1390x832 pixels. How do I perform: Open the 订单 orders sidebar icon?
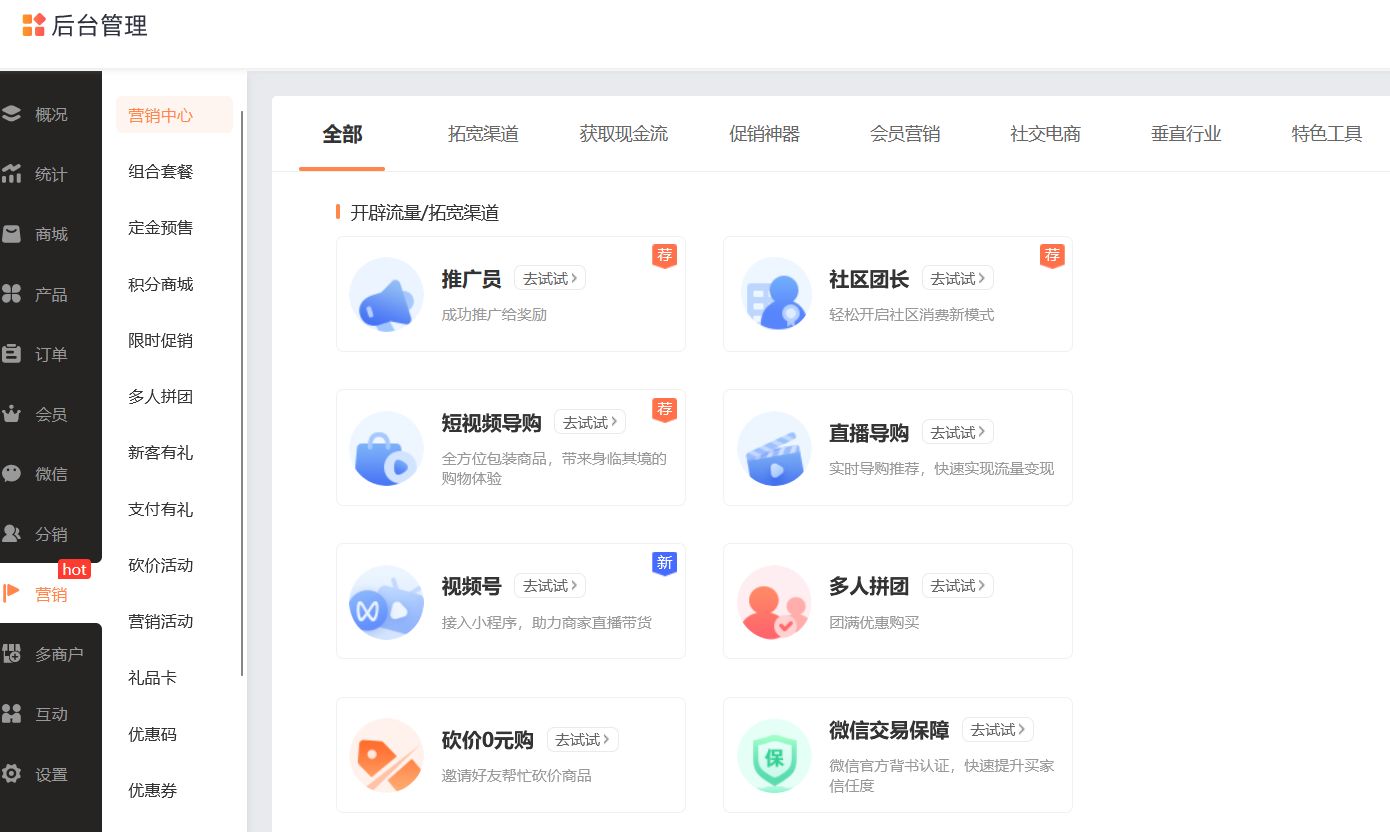(13, 353)
